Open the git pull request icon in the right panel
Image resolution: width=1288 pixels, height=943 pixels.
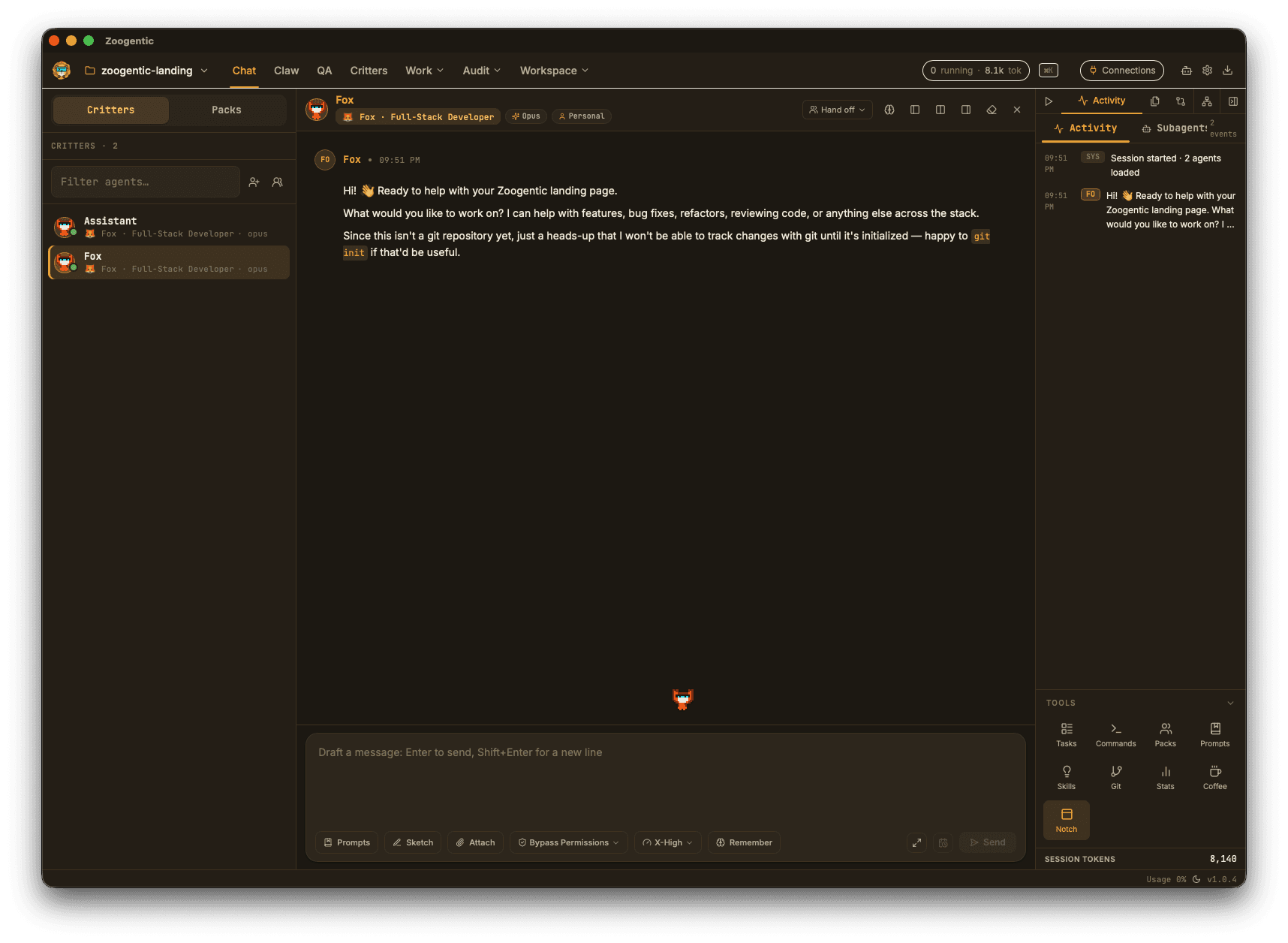tap(1181, 101)
